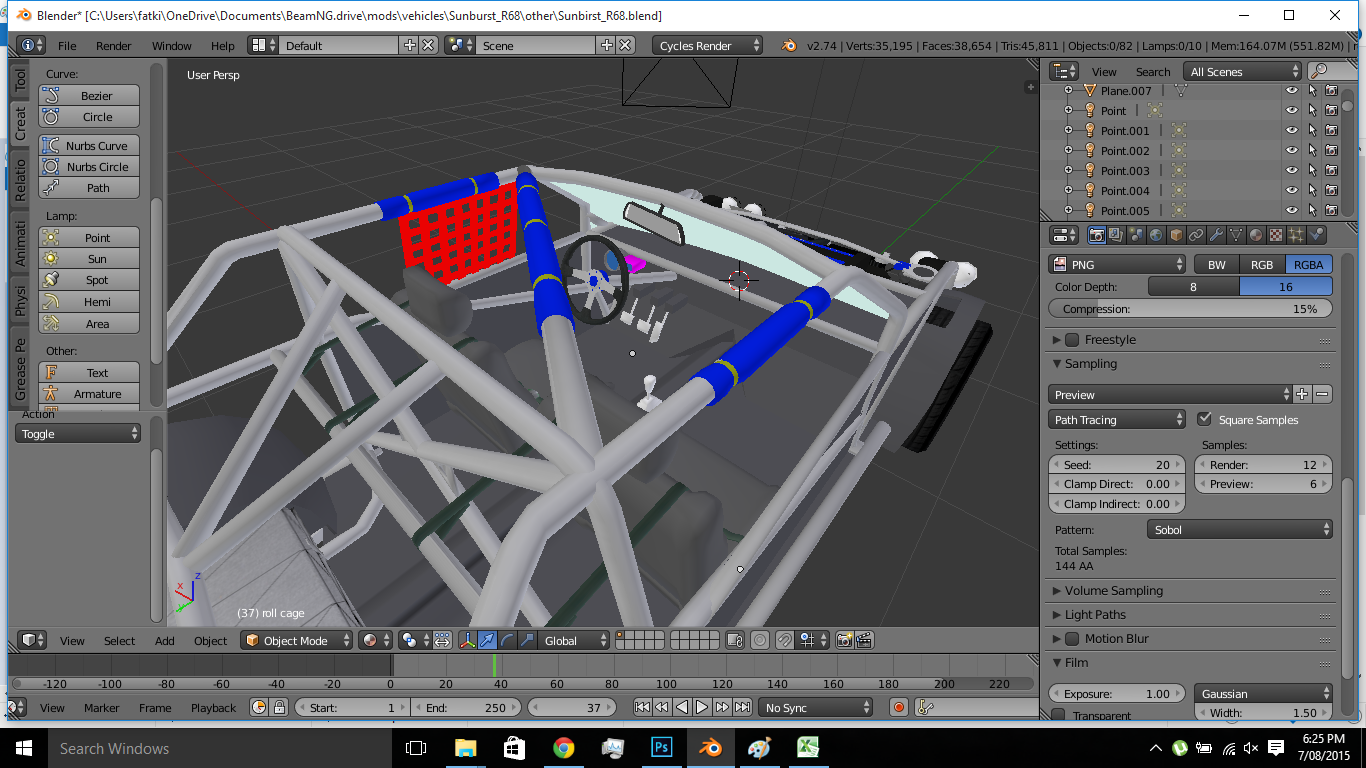The width and height of the screenshot is (1366, 768).
Task: Switch to the Grease Pencil sidebar tab
Action: (x=20, y=368)
